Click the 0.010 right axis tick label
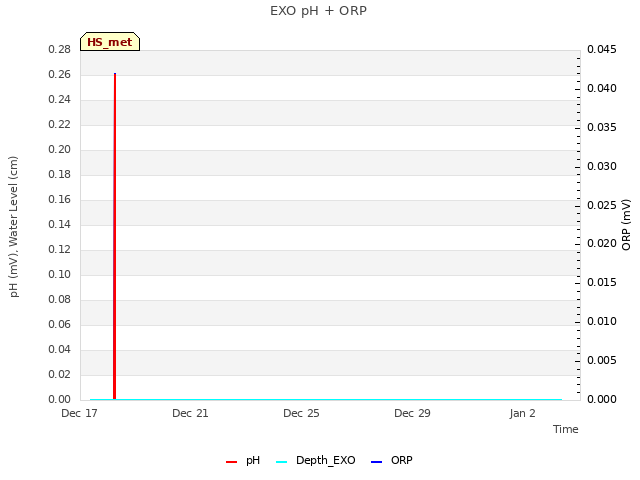 [602, 321]
